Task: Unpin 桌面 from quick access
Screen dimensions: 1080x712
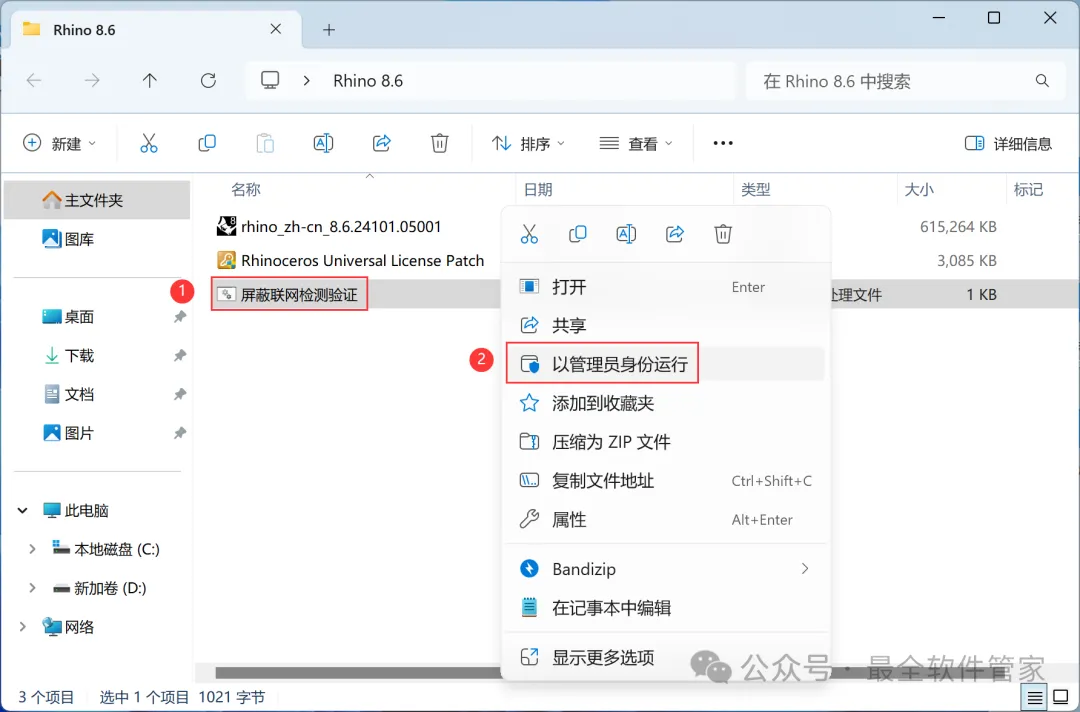Action: click(180, 317)
